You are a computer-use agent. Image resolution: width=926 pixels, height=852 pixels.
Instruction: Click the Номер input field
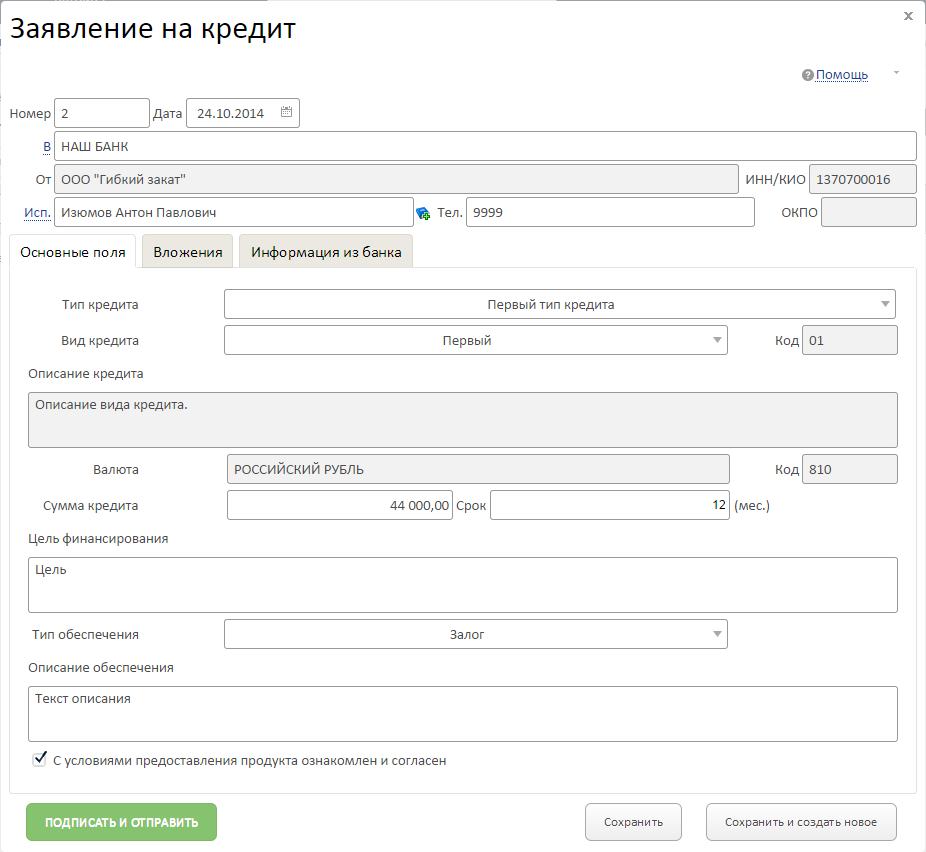point(102,113)
